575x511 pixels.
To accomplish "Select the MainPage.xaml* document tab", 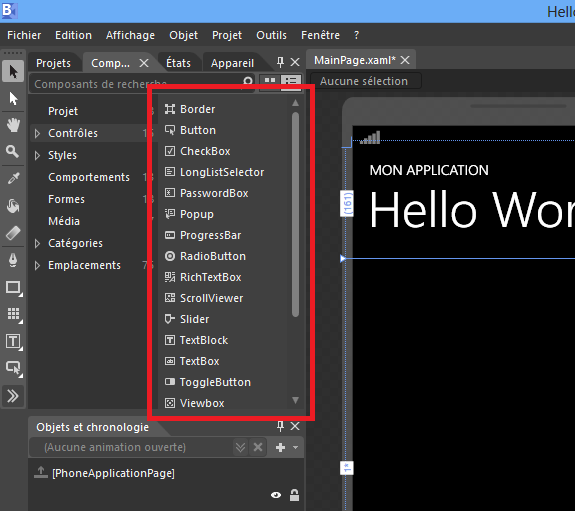I will pos(355,60).
